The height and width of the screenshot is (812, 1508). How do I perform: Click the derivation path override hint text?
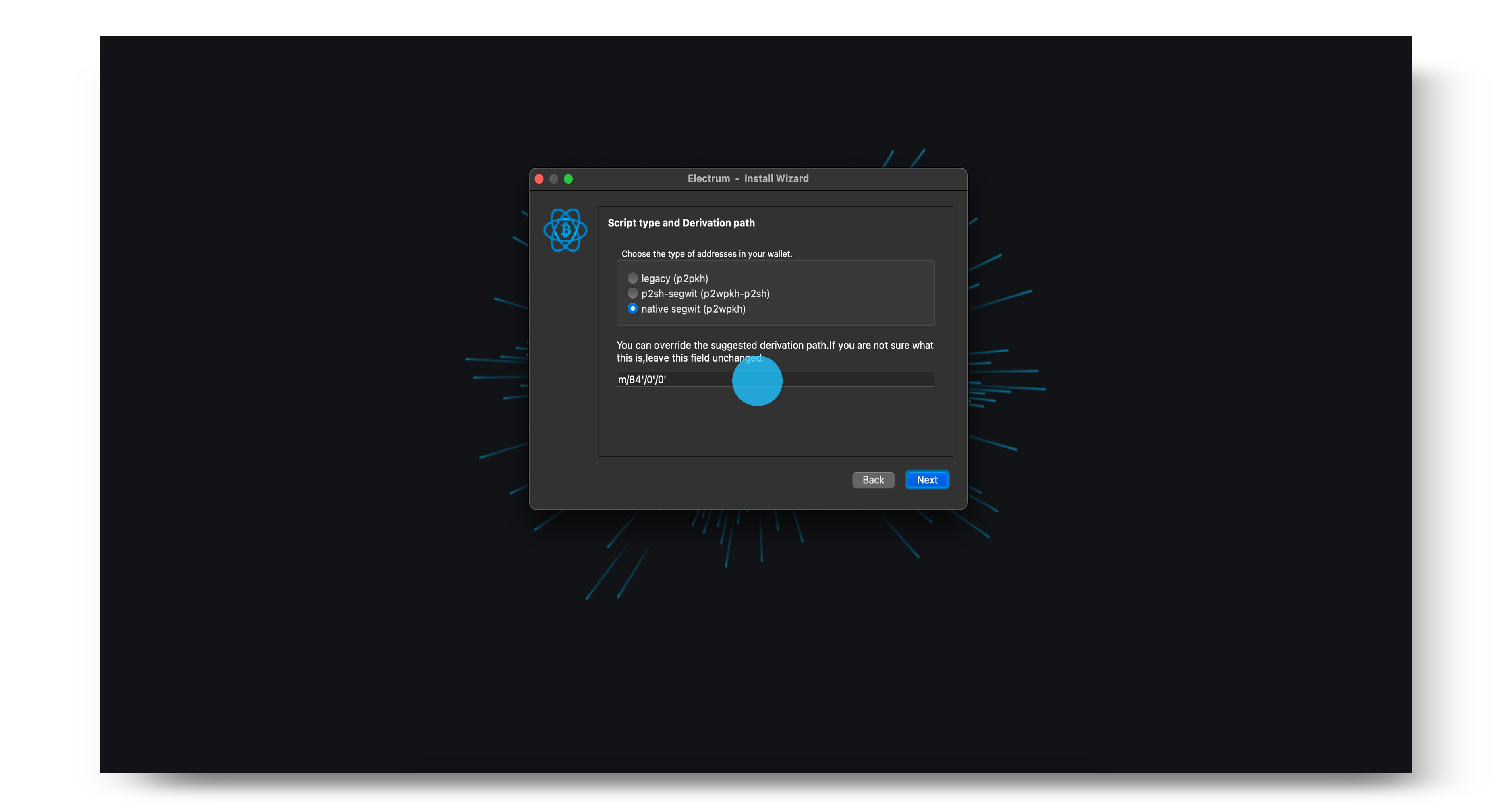pyautogui.click(x=775, y=352)
